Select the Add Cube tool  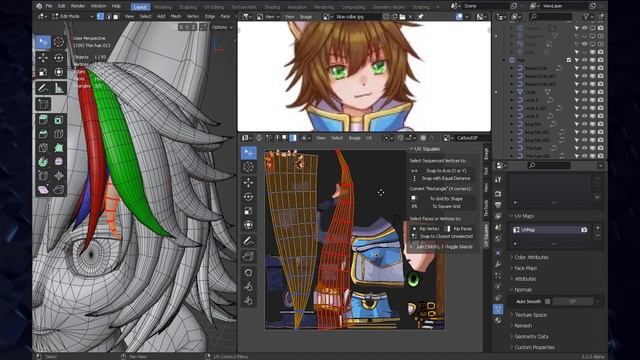click(x=43, y=104)
